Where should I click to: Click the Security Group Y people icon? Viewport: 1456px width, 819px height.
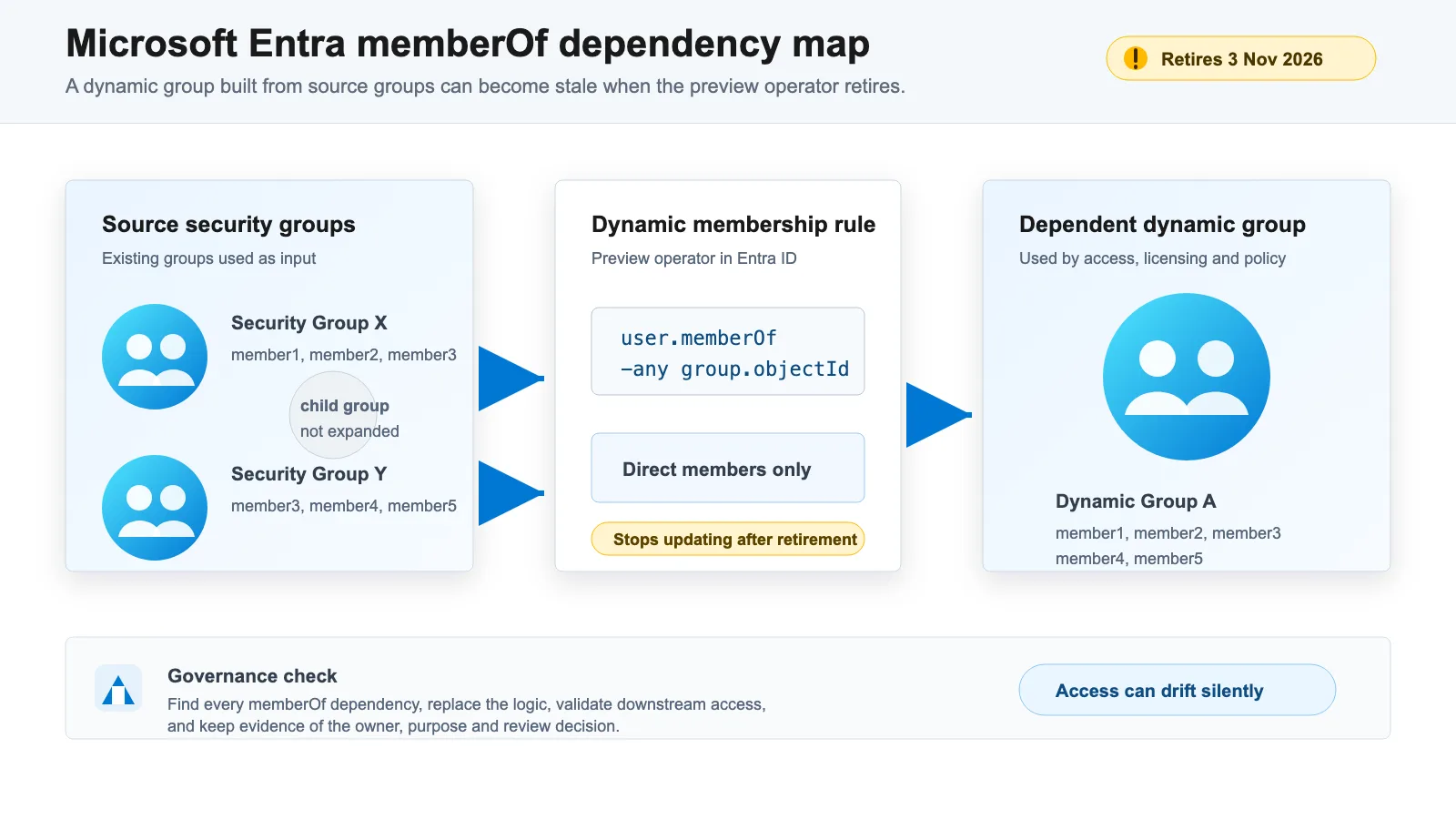point(155,508)
